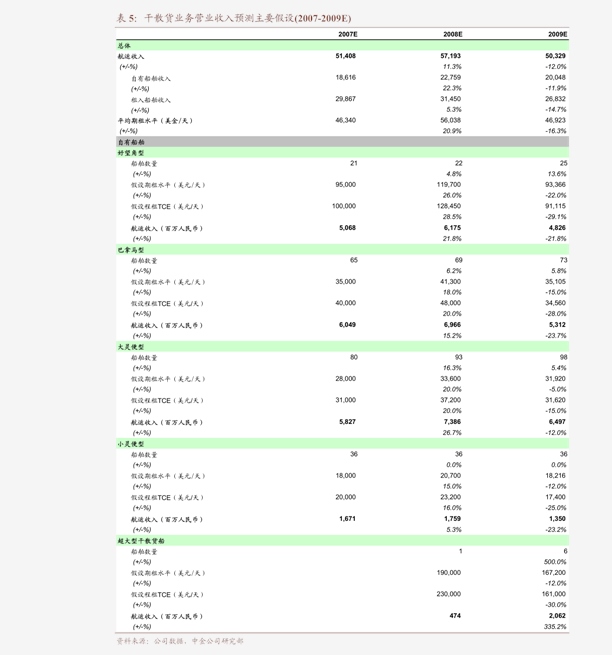
Task: Click the 500.0% growth figure
Action: 554,562
